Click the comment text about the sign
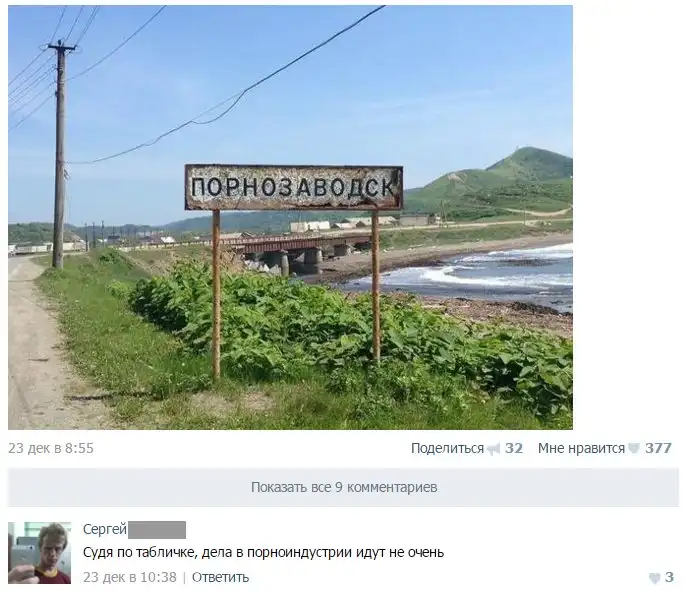683x591 pixels. click(264, 553)
